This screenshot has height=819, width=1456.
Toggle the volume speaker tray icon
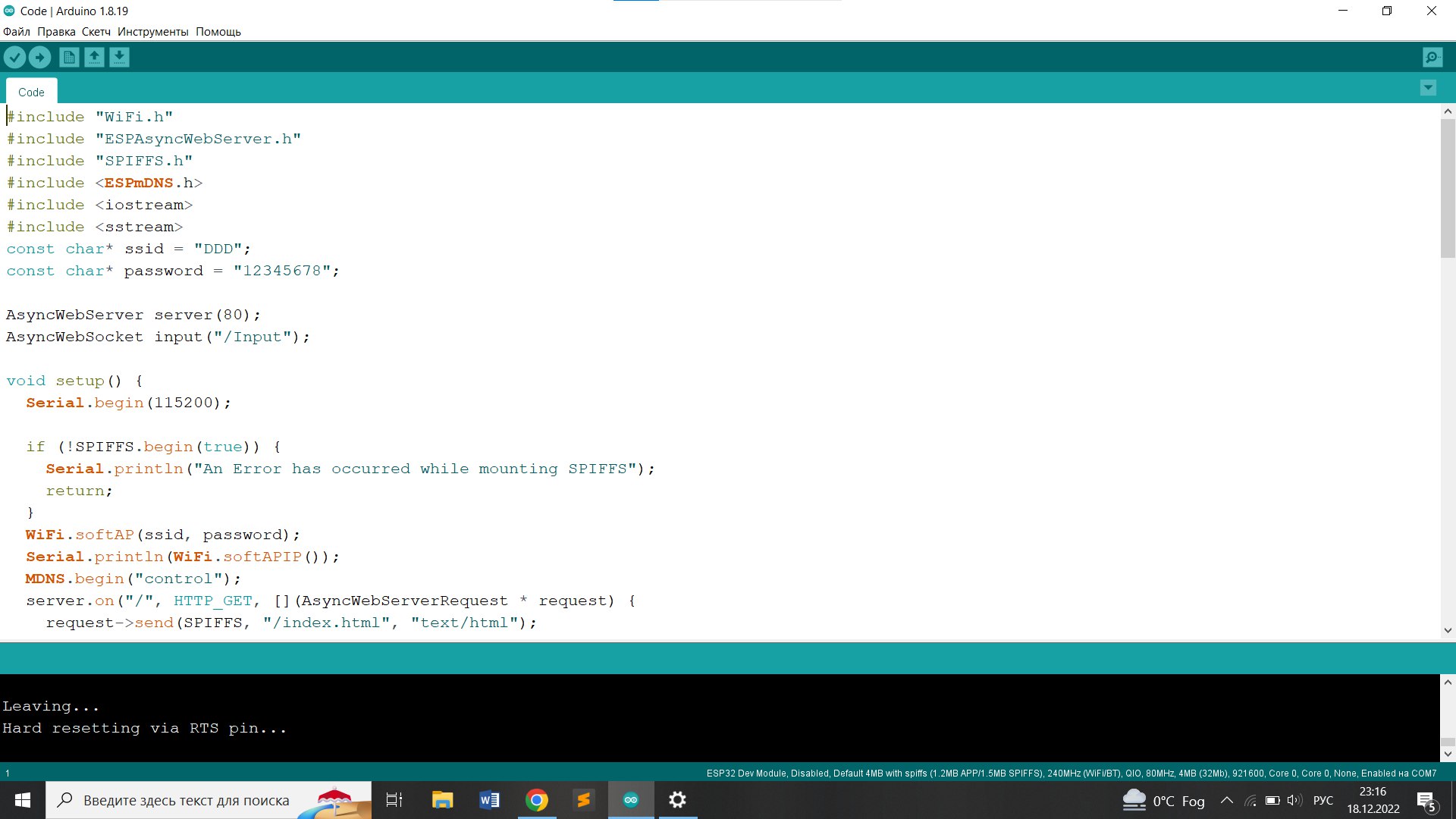(1294, 801)
